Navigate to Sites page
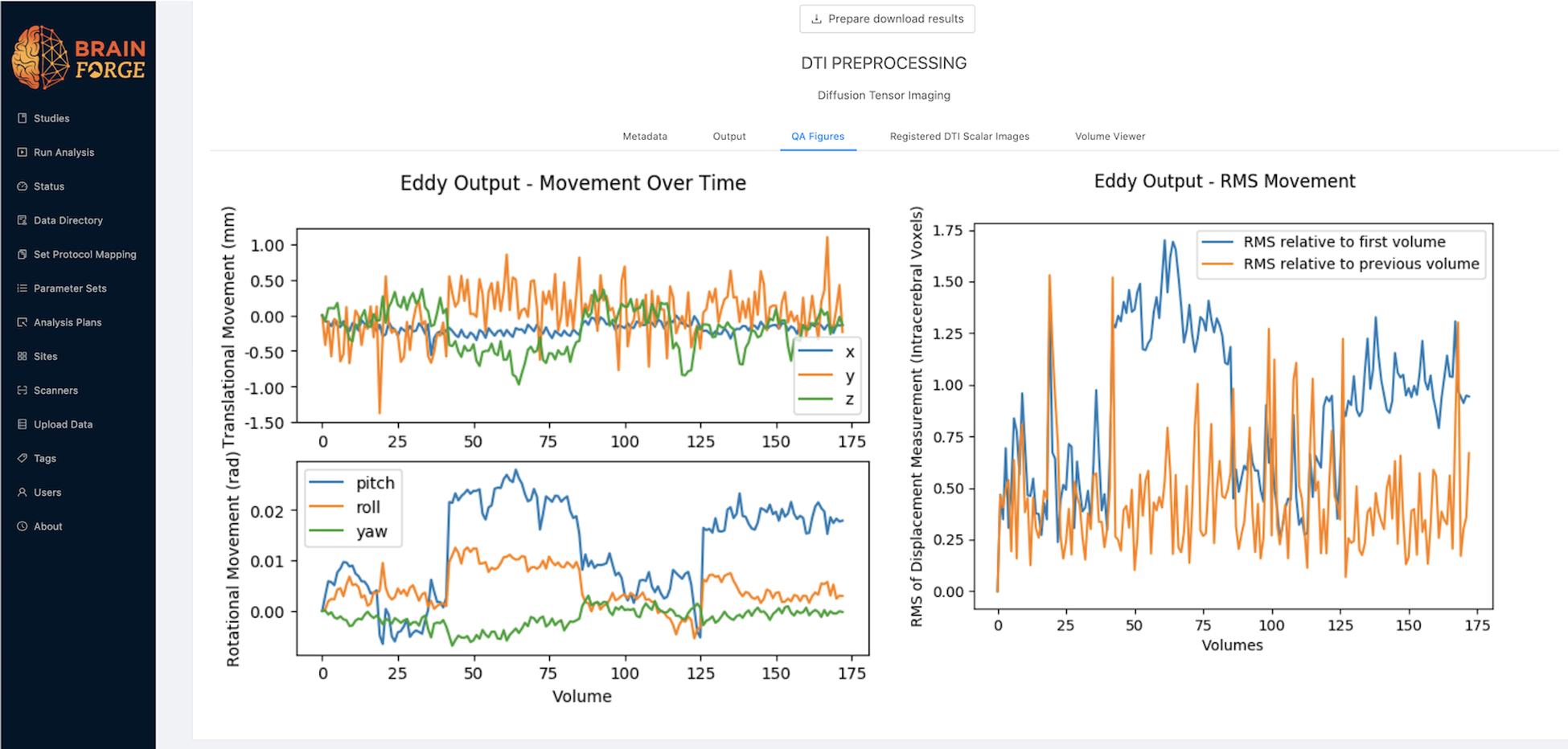The height and width of the screenshot is (749, 1568). click(x=45, y=356)
